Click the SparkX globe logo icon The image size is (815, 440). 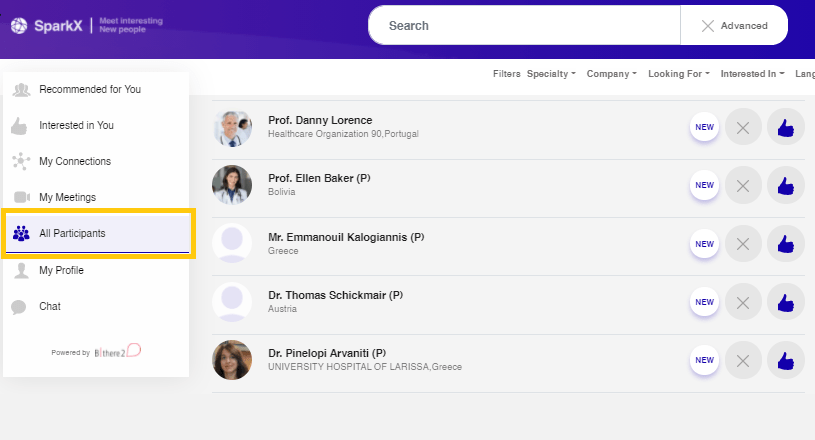[x=19, y=25]
